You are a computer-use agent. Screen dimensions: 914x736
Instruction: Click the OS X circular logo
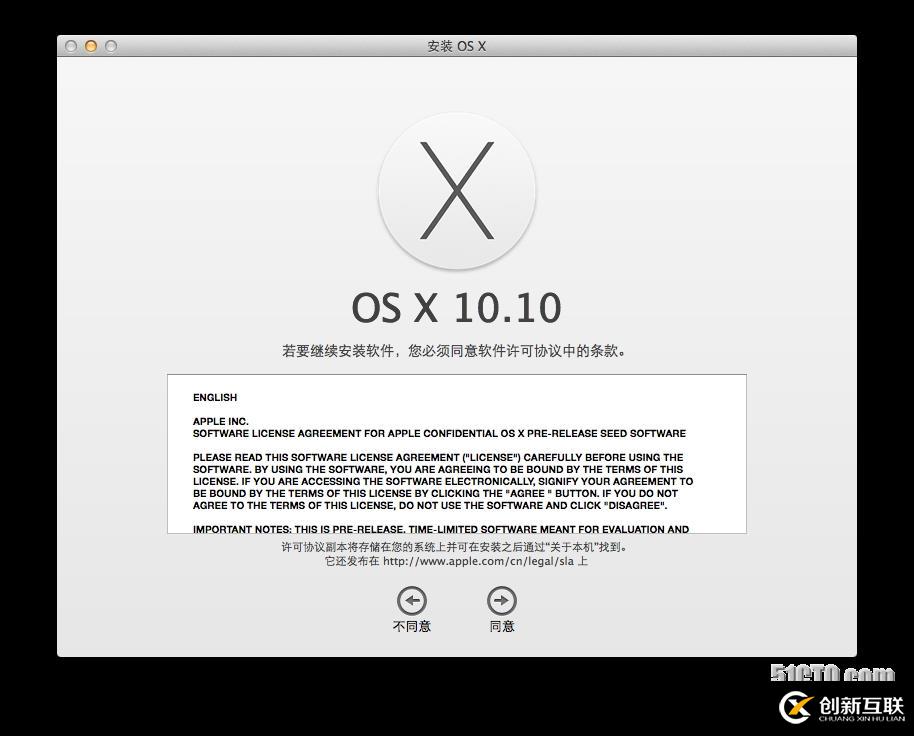pos(457,191)
